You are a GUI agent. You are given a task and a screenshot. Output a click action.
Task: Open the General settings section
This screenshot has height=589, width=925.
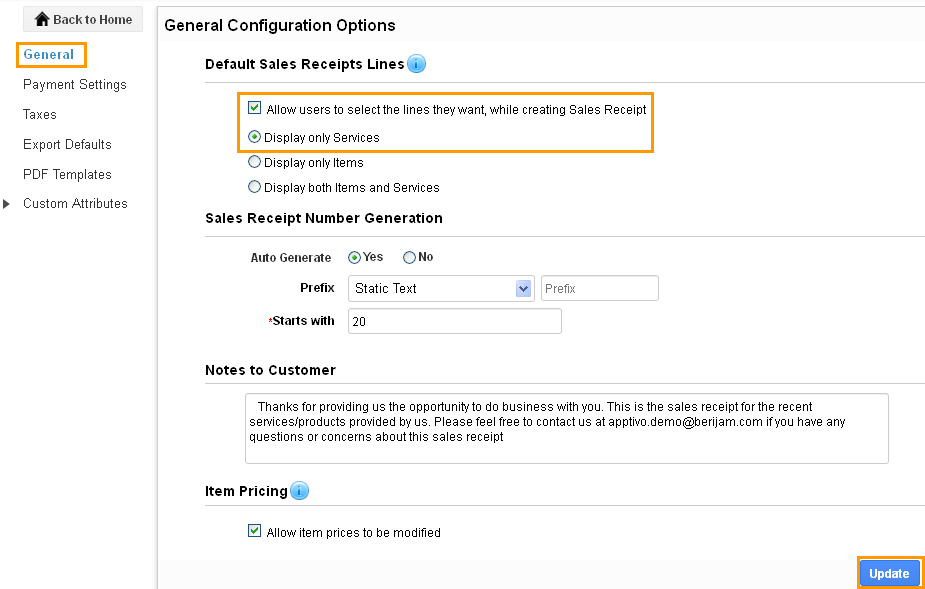pyautogui.click(x=49, y=54)
